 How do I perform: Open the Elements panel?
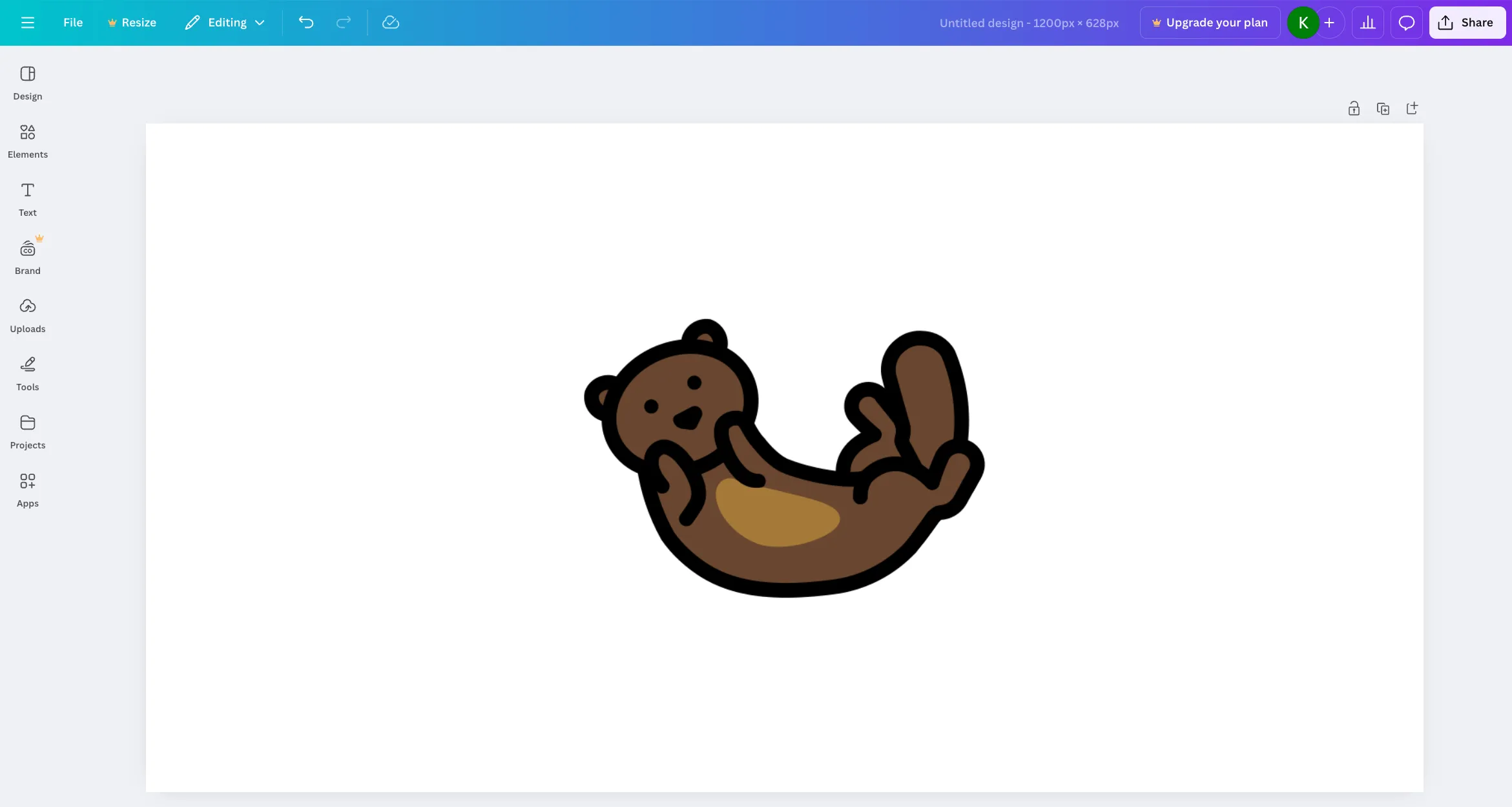pos(27,141)
